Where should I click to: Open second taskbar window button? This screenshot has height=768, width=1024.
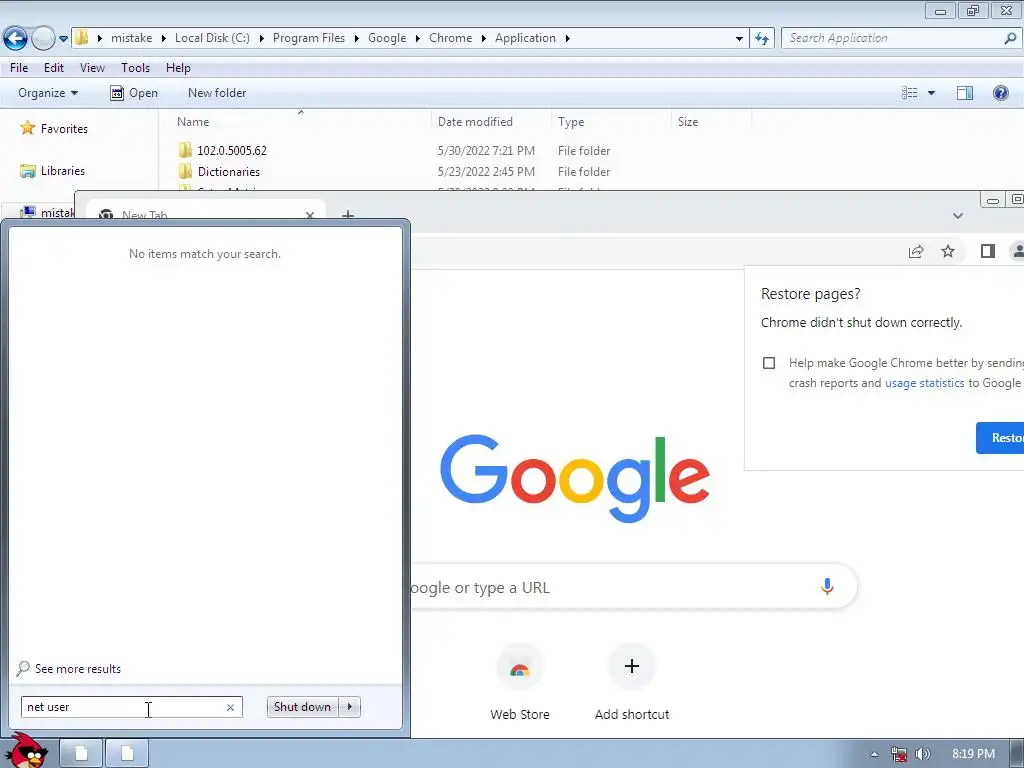127,754
